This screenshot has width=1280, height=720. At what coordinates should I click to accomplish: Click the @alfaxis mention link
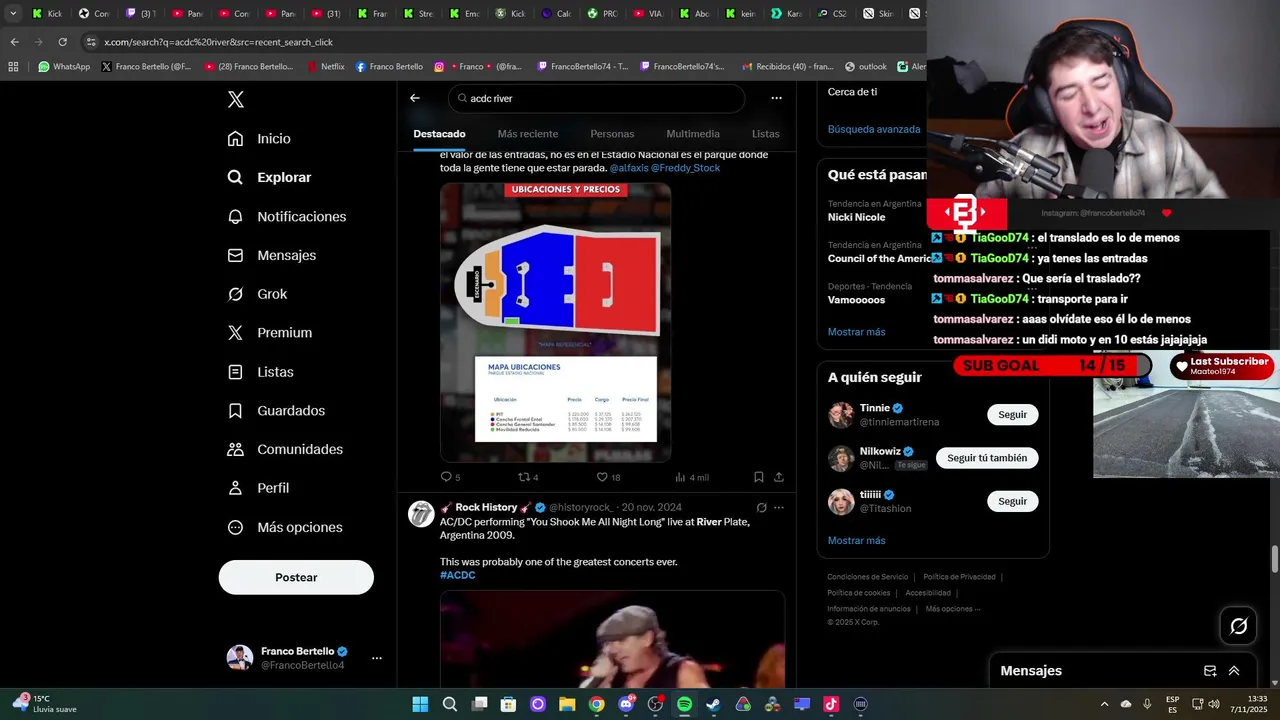(629, 168)
